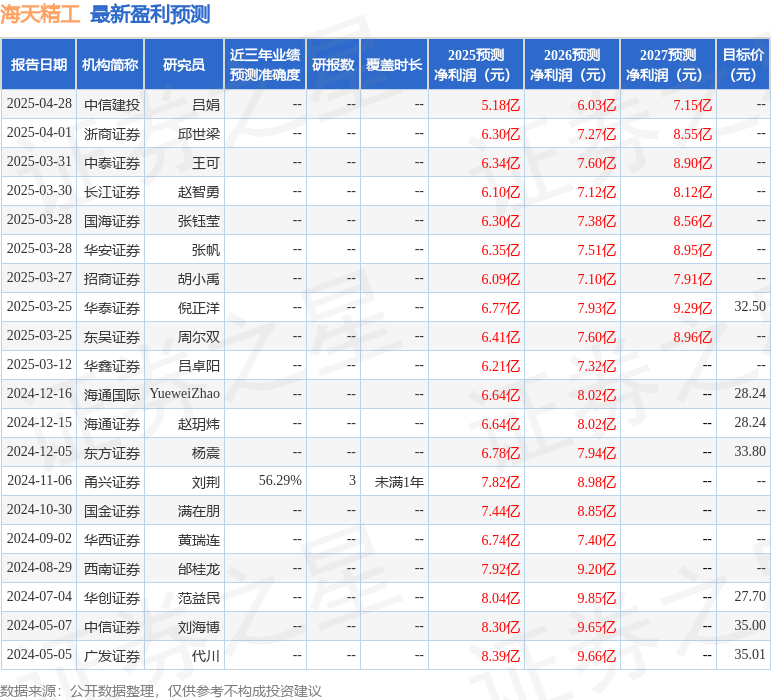Click the 覆盖时长 column header

[x=394, y=64]
